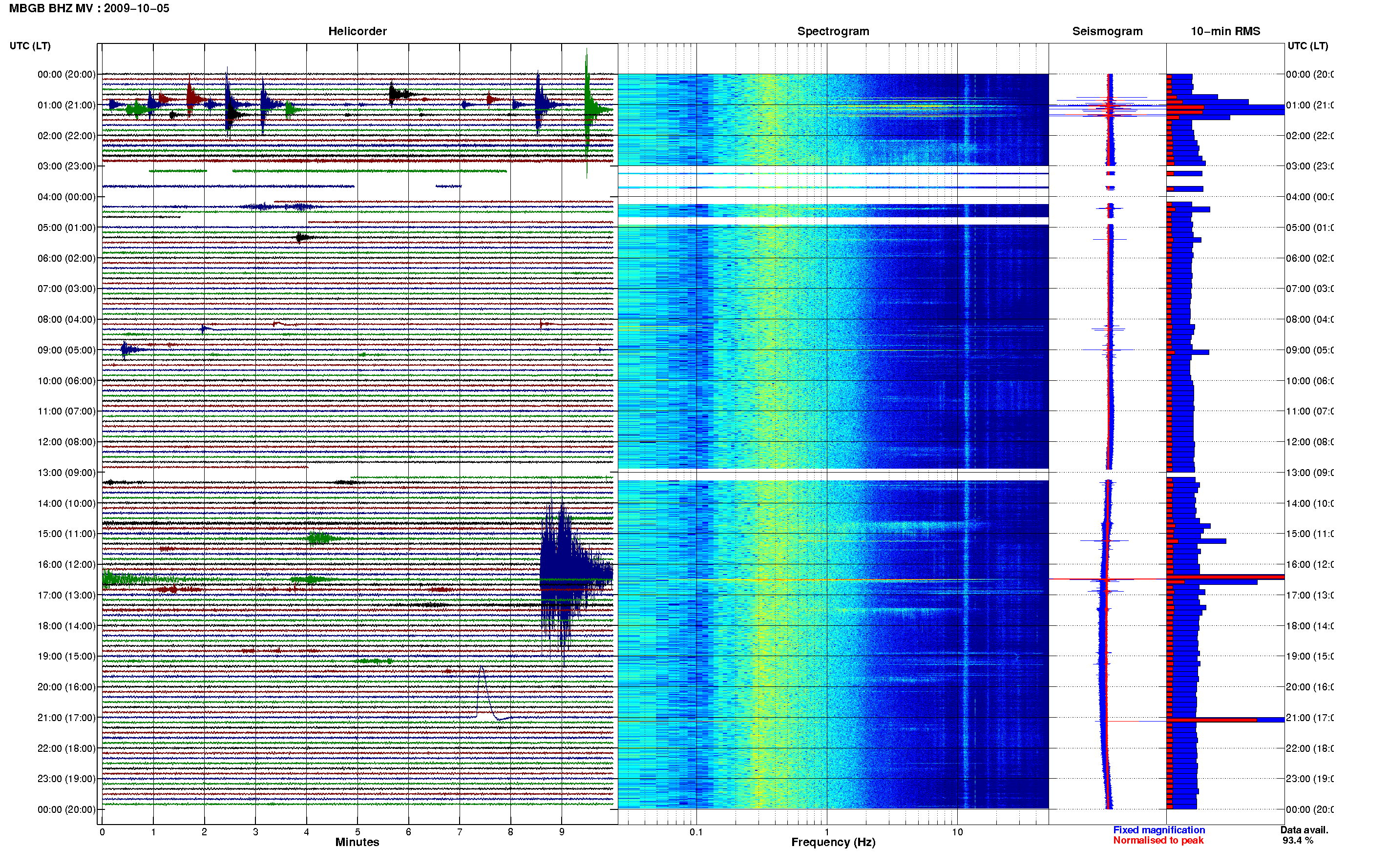This screenshot has width=1389, height=868.
Task: Click the "1" tick on the Frequency axis
Action: (827, 832)
